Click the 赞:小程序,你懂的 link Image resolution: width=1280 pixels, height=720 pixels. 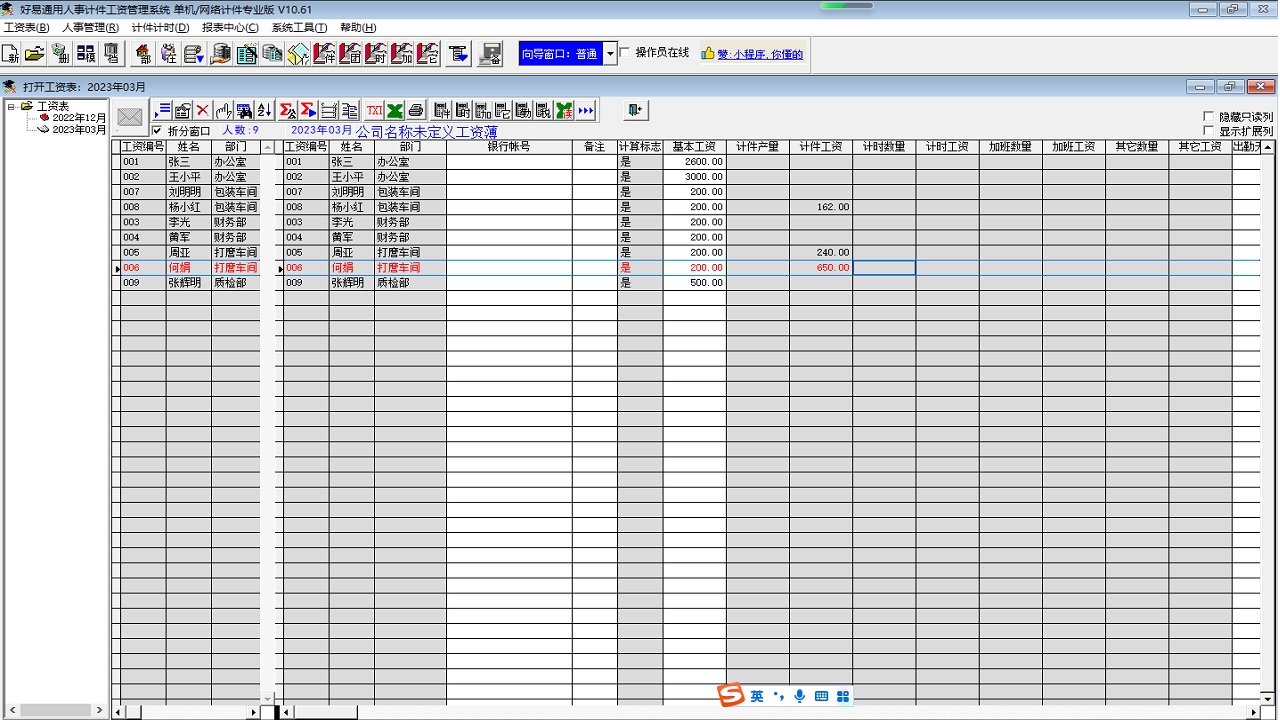(x=759, y=54)
